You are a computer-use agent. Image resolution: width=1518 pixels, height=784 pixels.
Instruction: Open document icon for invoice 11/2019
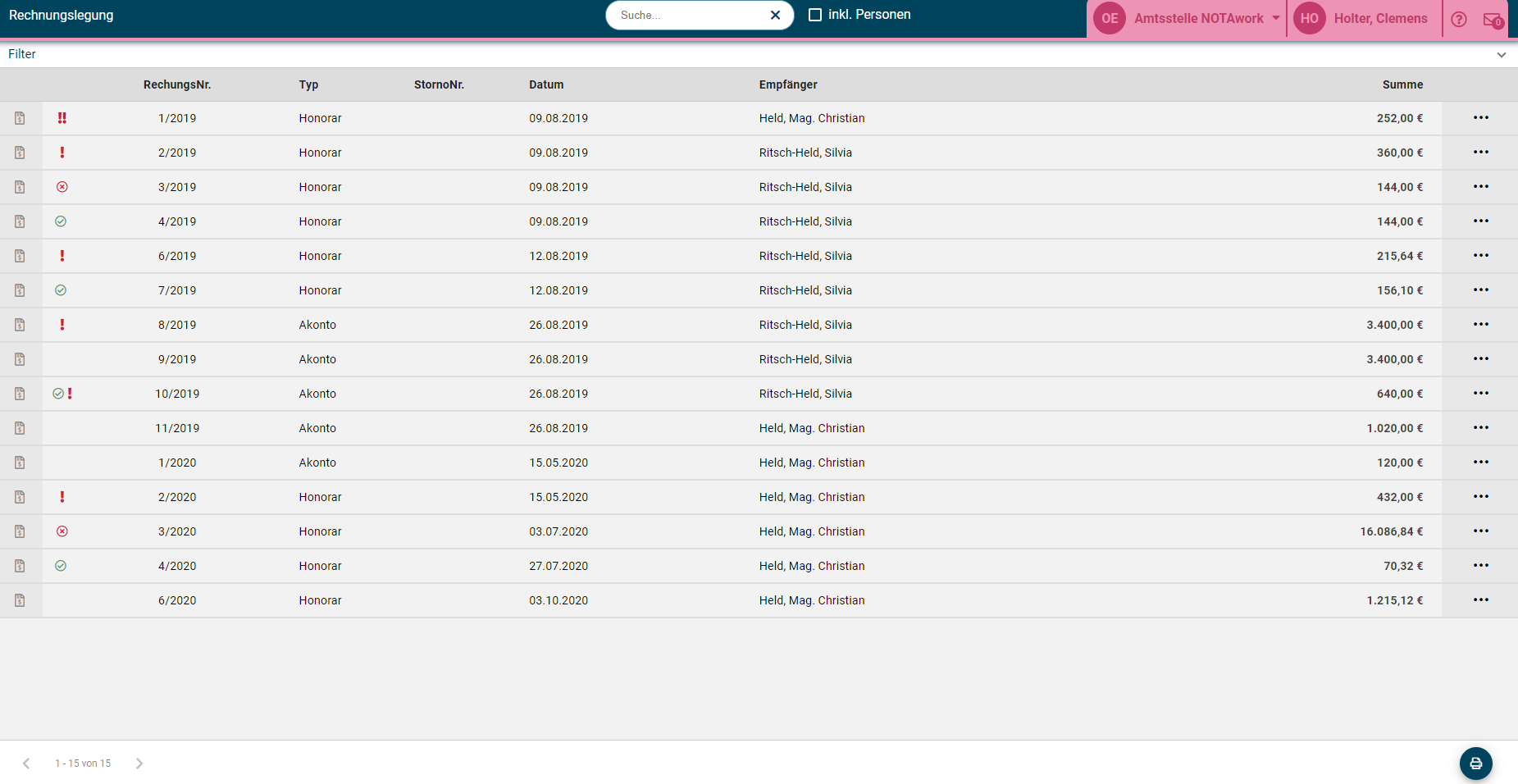[20, 428]
